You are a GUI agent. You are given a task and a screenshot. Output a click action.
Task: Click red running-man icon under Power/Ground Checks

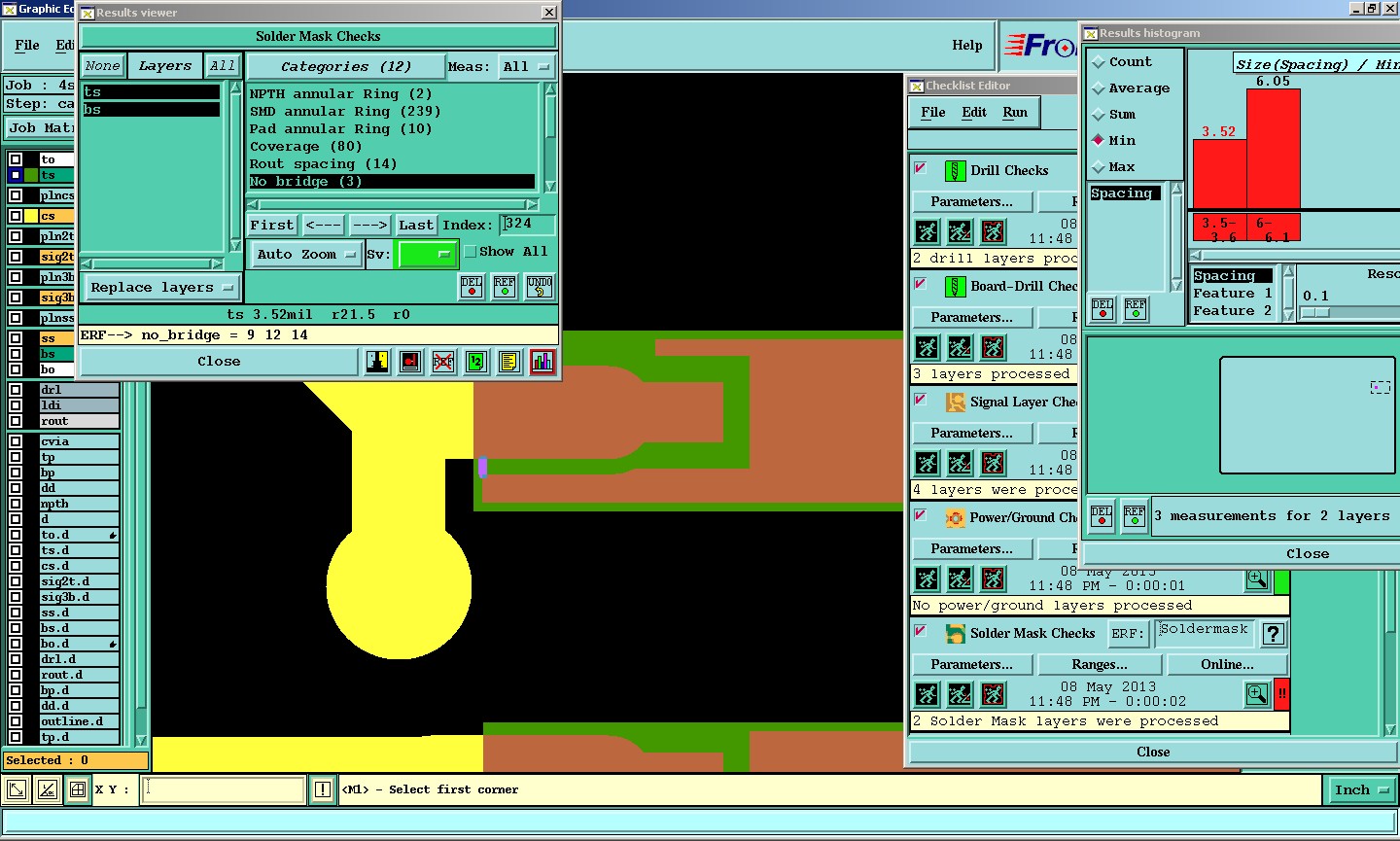pos(993,578)
